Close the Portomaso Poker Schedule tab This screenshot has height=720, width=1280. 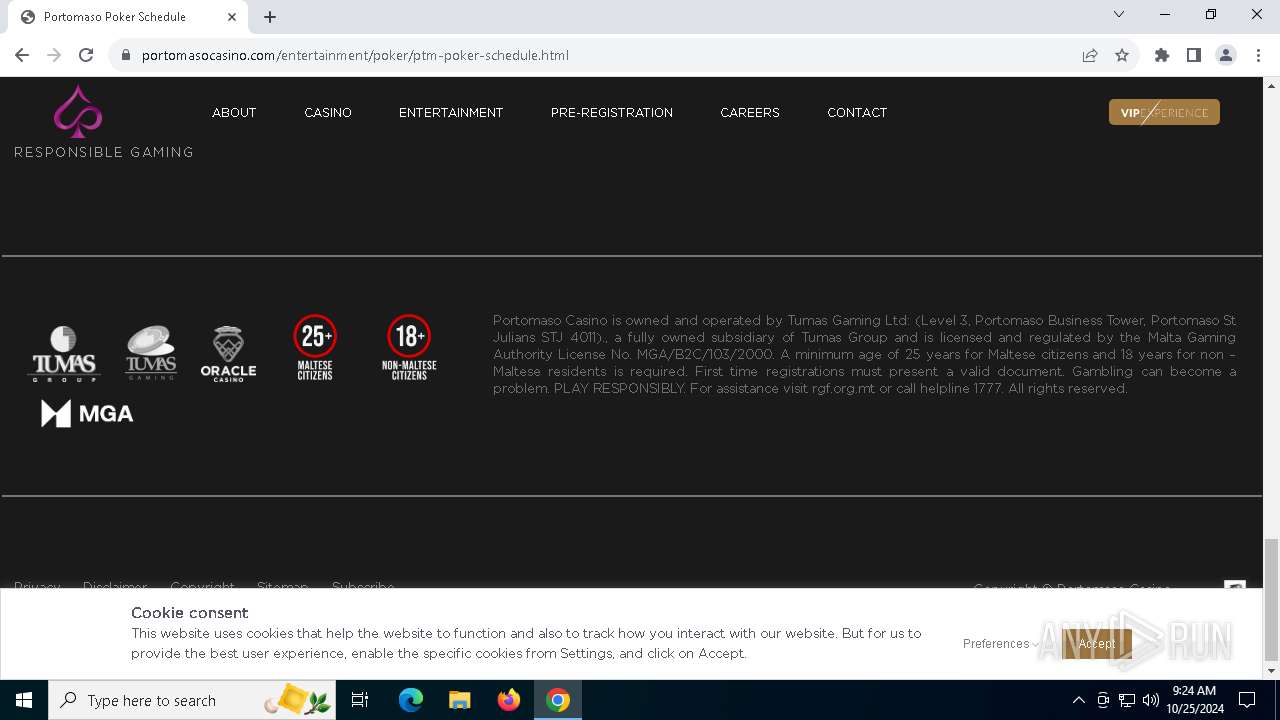click(232, 17)
